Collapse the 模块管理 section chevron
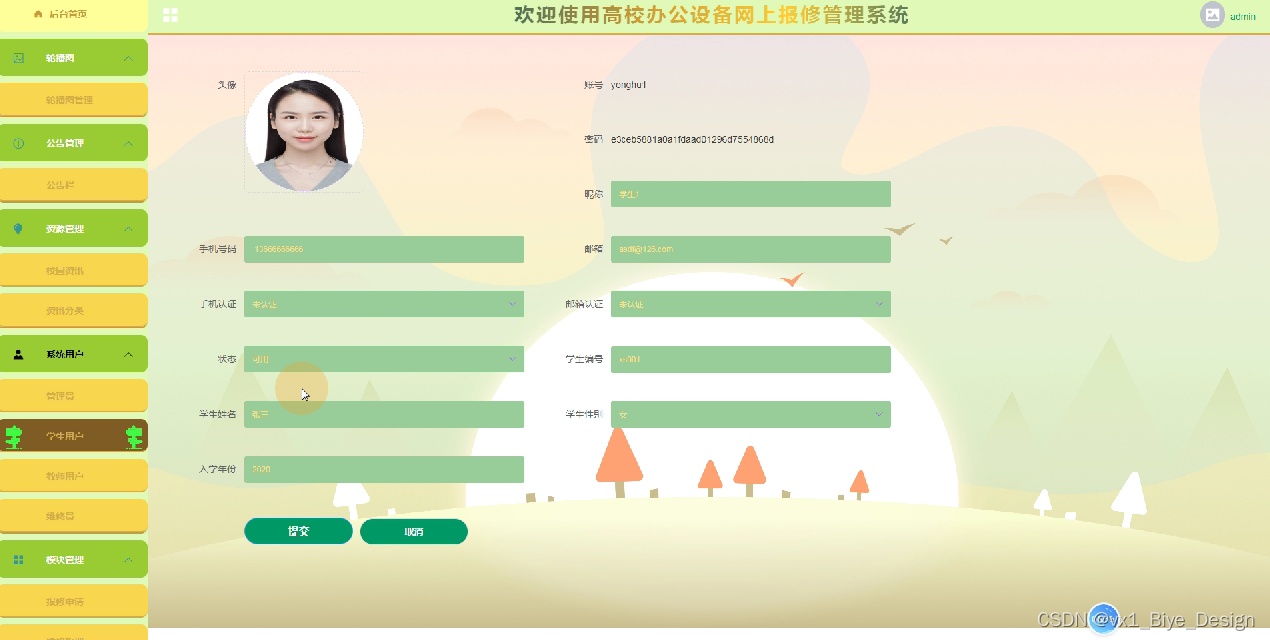 coord(128,560)
